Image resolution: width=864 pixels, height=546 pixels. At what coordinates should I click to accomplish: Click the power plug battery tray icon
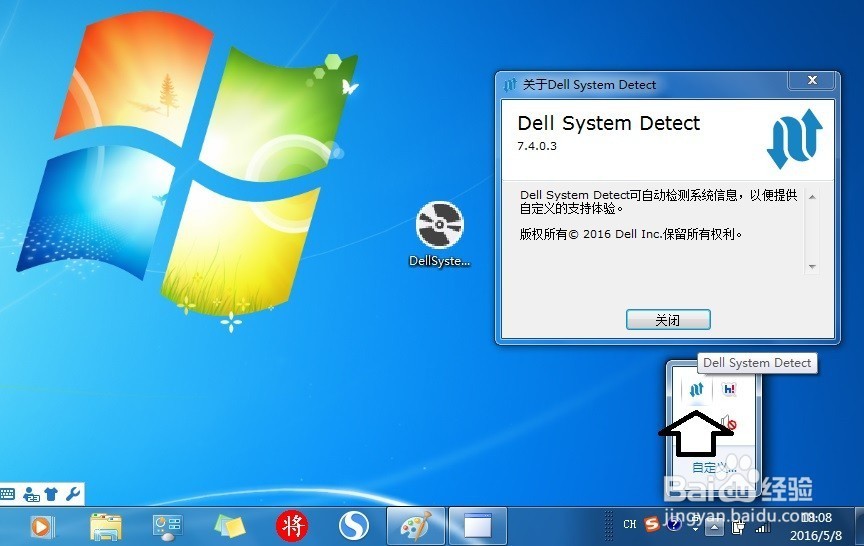(738, 528)
